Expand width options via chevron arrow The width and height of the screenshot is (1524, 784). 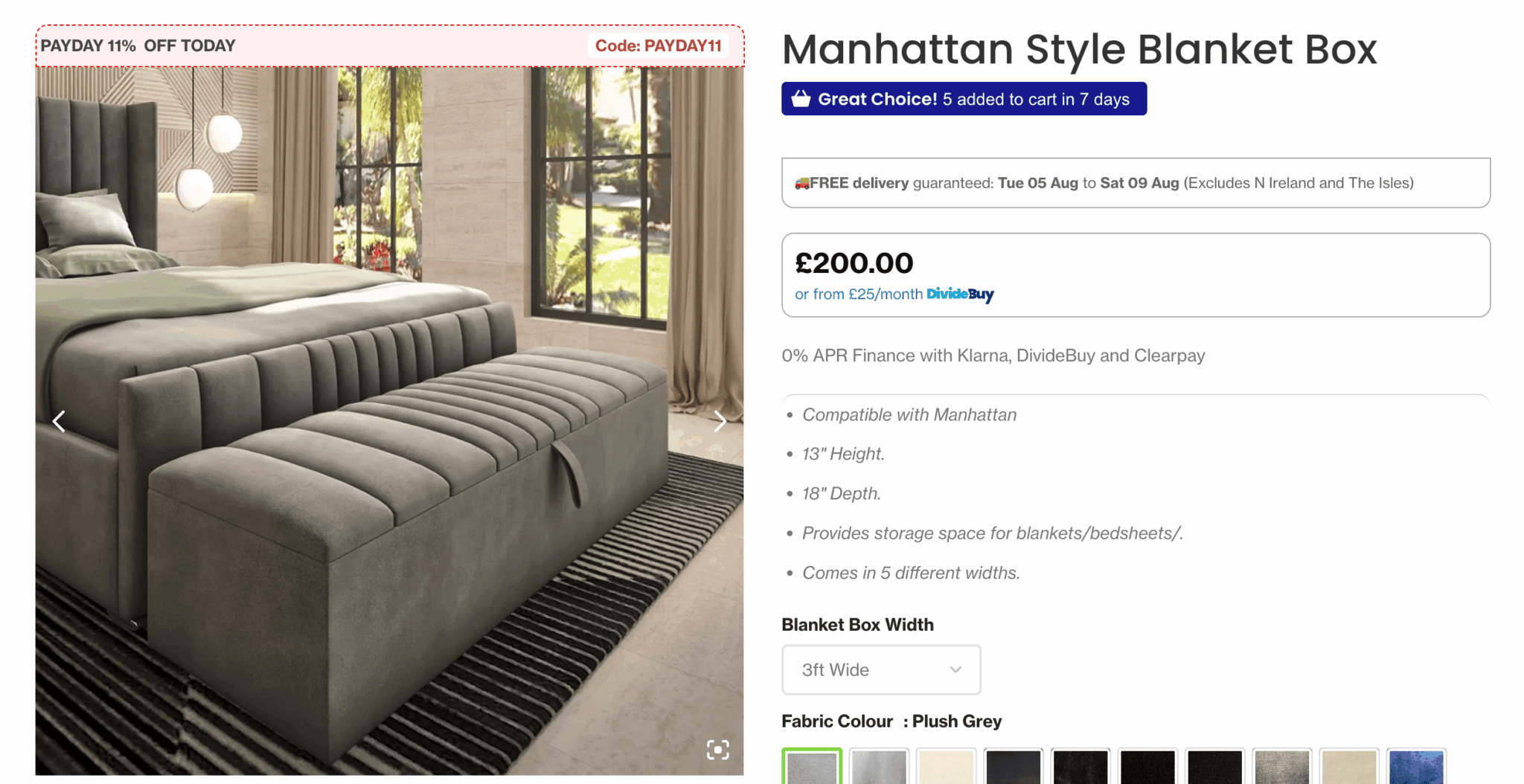pos(955,669)
